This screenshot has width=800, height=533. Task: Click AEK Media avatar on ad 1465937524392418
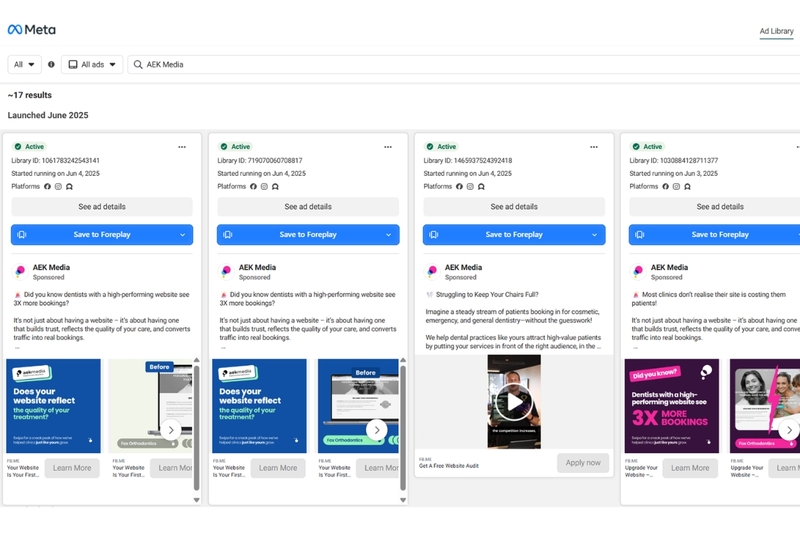pyautogui.click(x=432, y=271)
